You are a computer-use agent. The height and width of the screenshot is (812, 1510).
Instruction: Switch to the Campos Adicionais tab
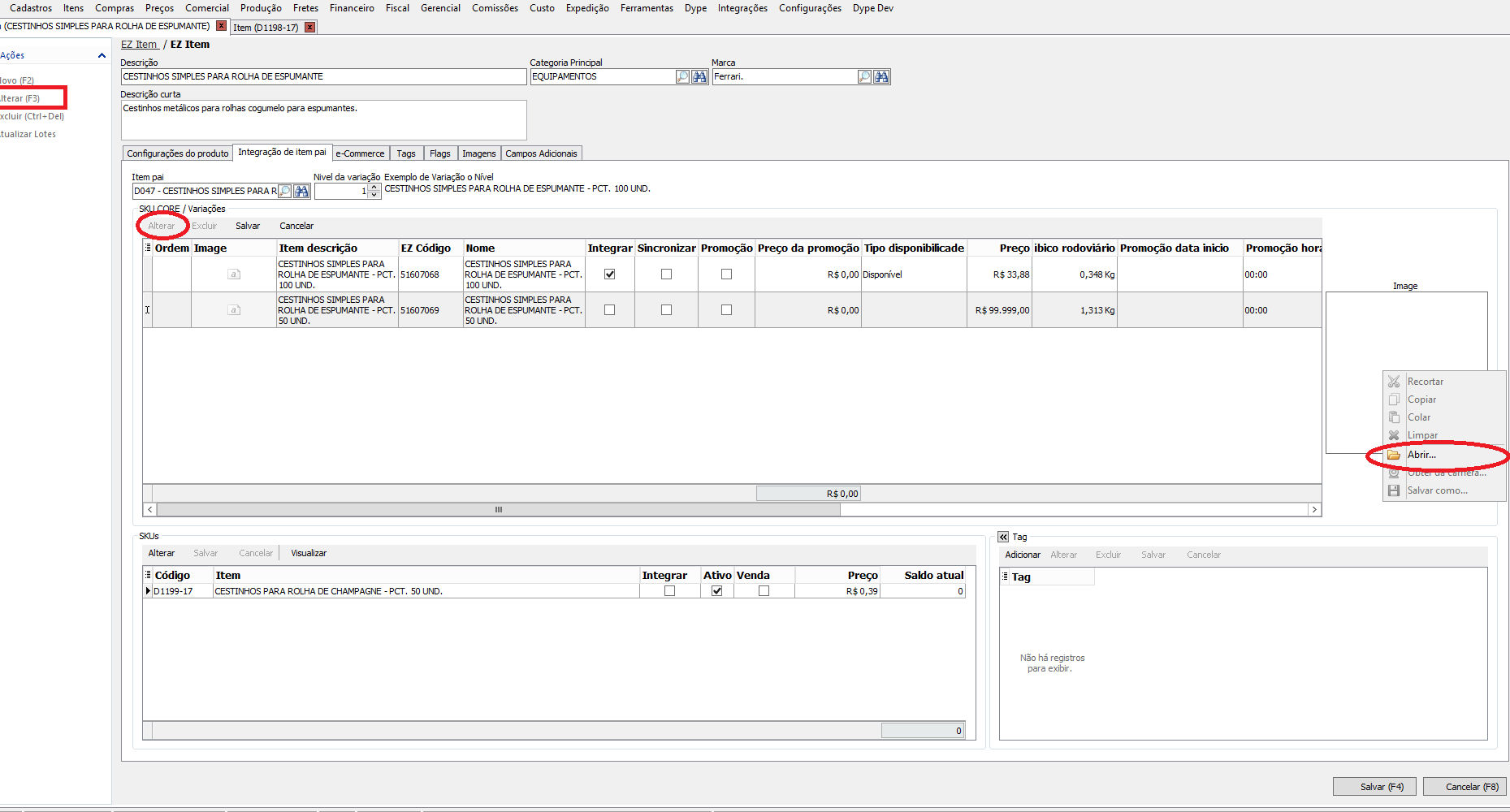click(x=541, y=153)
